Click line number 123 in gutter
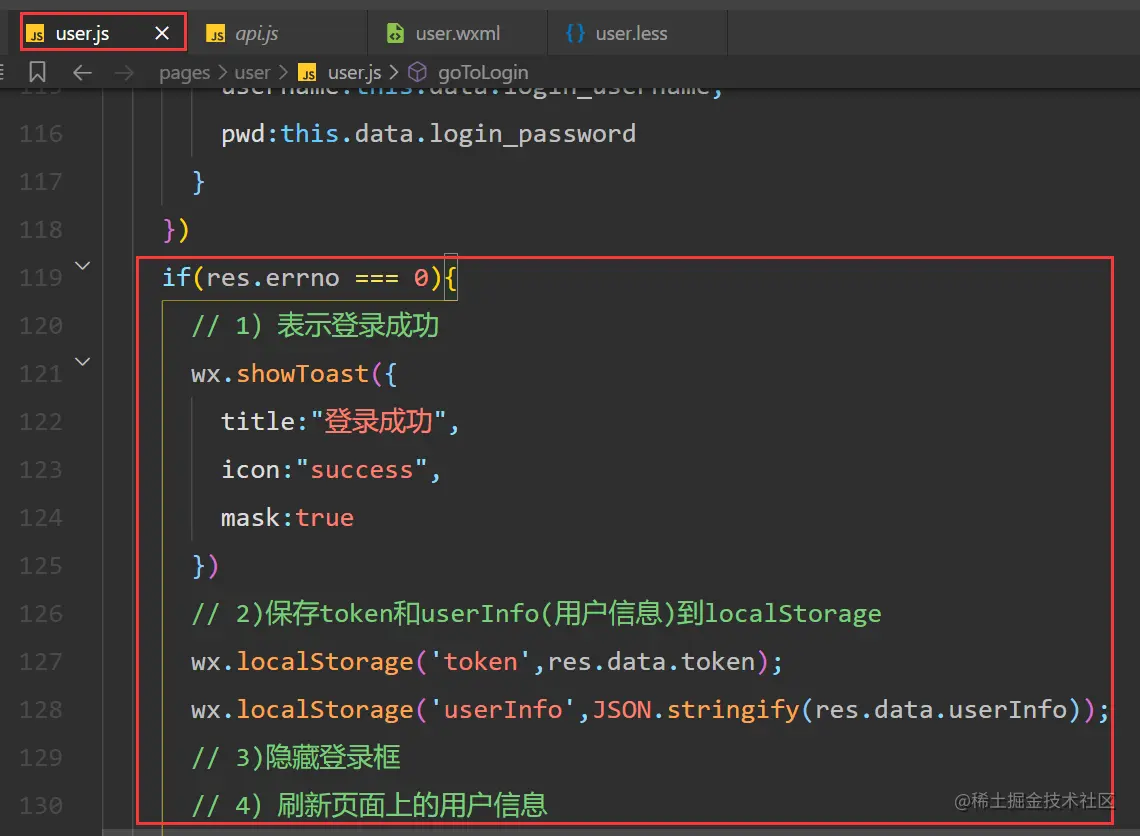 tap(41, 470)
